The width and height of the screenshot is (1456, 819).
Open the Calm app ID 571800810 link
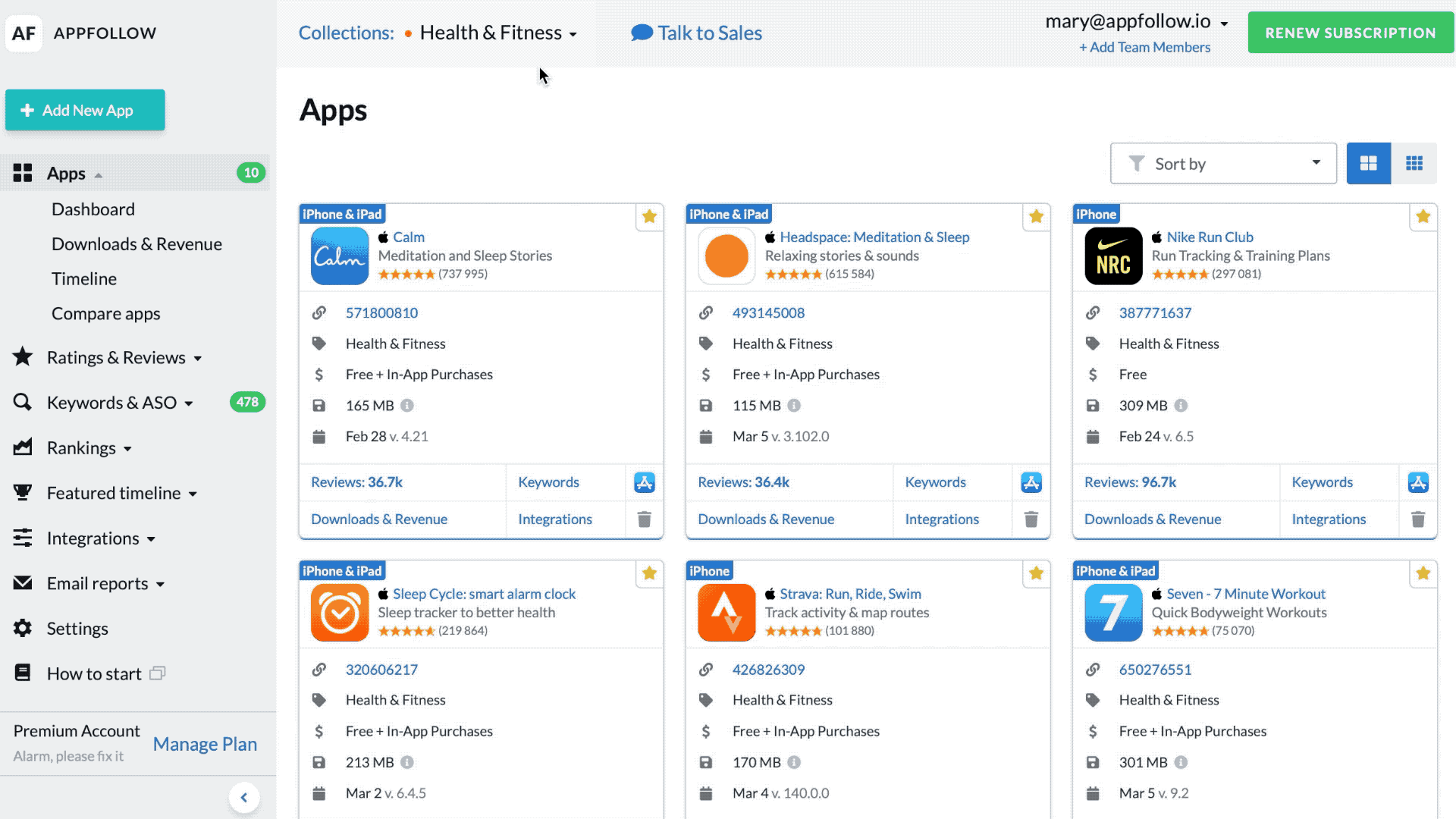(381, 313)
